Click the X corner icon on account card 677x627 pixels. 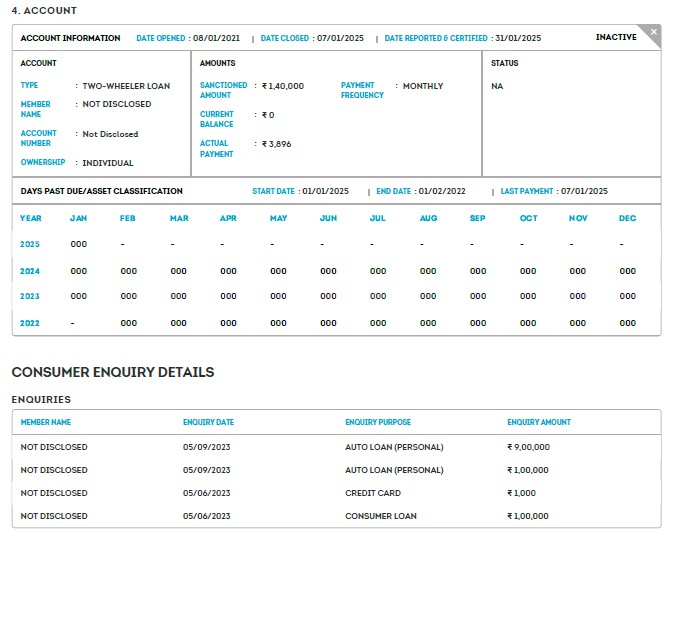click(x=653, y=32)
